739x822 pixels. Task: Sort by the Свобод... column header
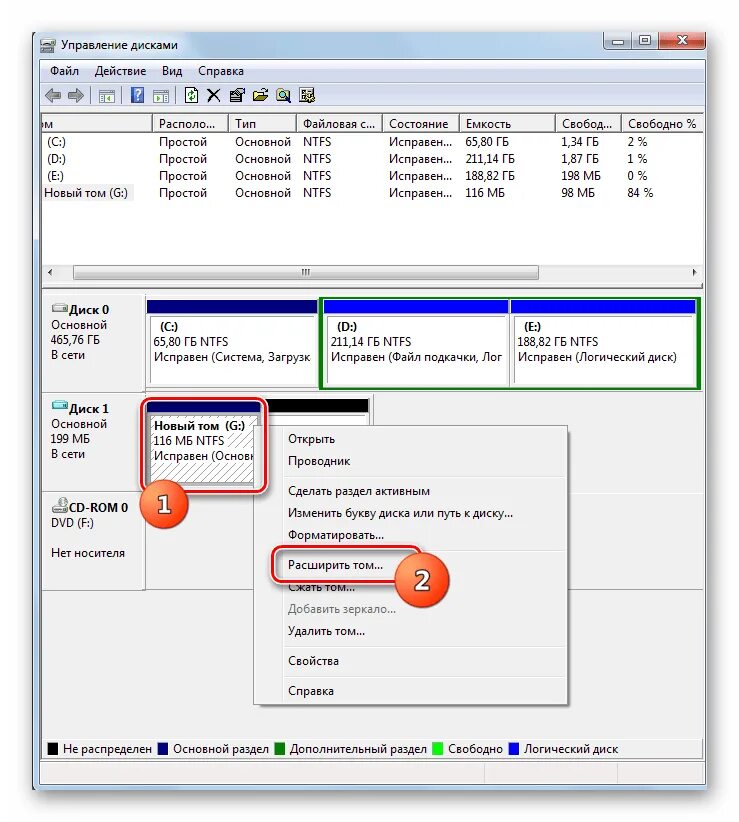[588, 124]
